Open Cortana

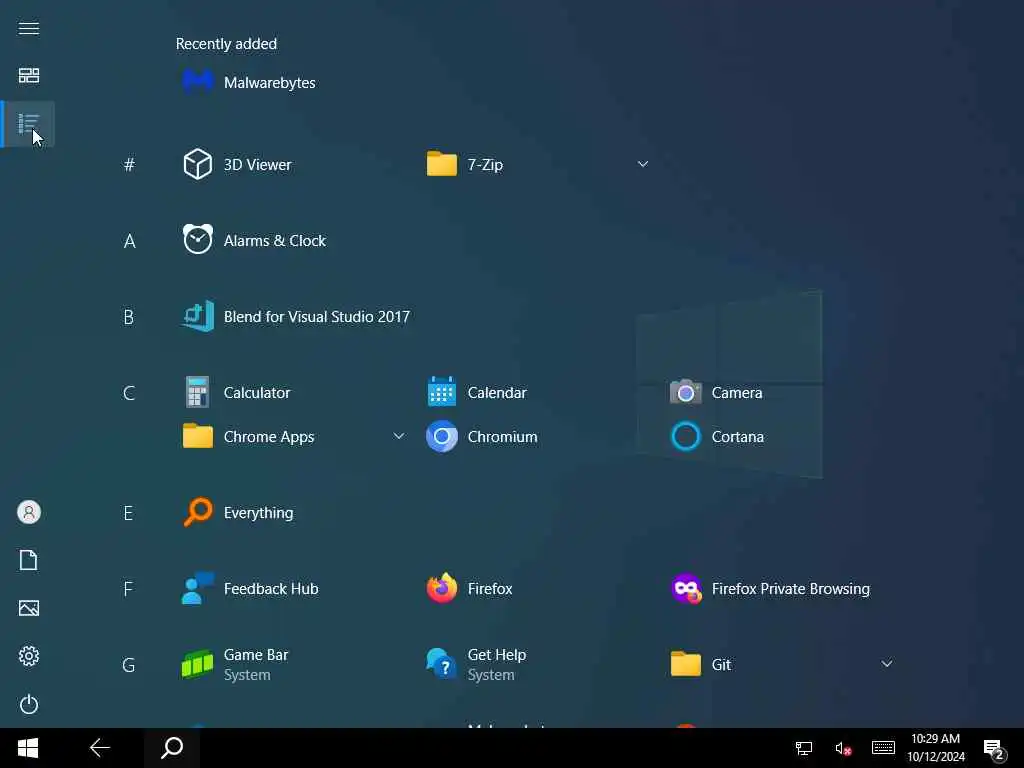[717, 436]
